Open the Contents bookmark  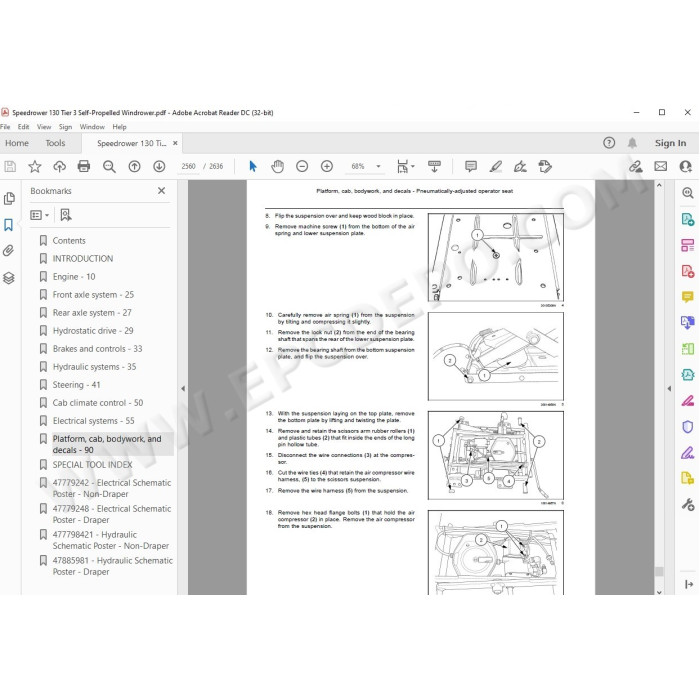click(x=69, y=241)
